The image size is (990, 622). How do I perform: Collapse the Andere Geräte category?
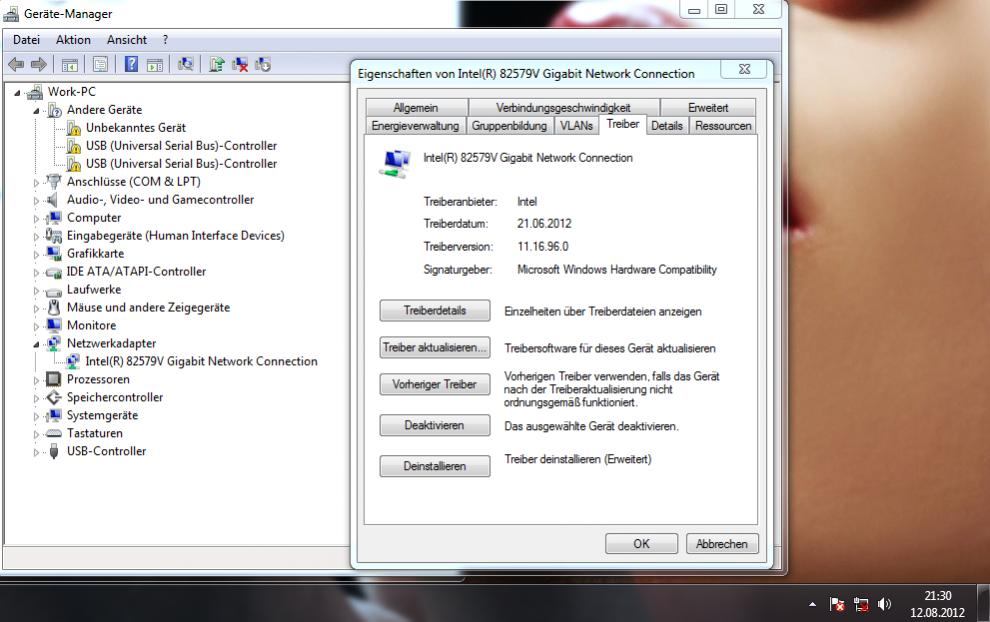pos(36,111)
